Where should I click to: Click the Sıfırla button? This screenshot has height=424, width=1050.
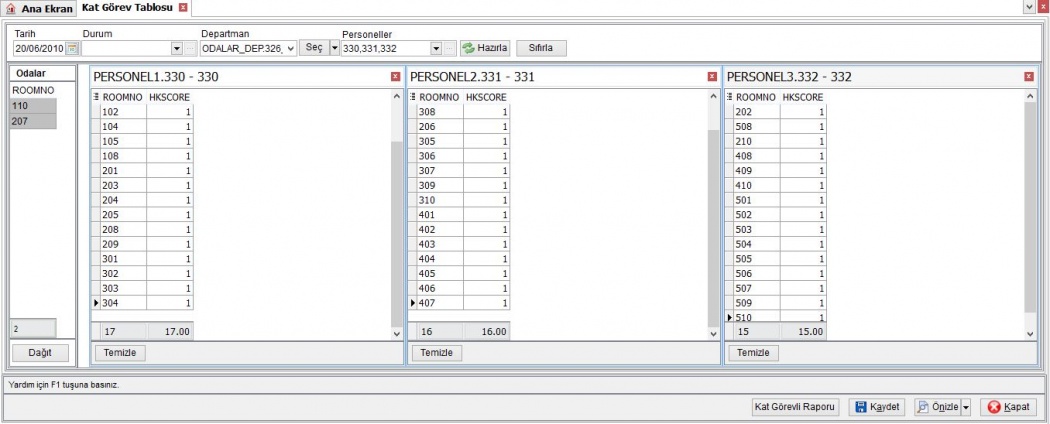(x=541, y=48)
